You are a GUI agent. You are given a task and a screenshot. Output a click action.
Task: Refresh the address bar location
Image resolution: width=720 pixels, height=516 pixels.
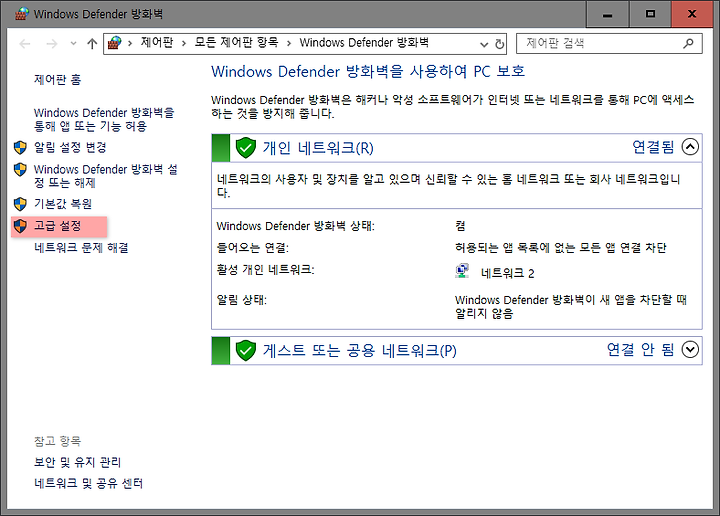(500, 44)
